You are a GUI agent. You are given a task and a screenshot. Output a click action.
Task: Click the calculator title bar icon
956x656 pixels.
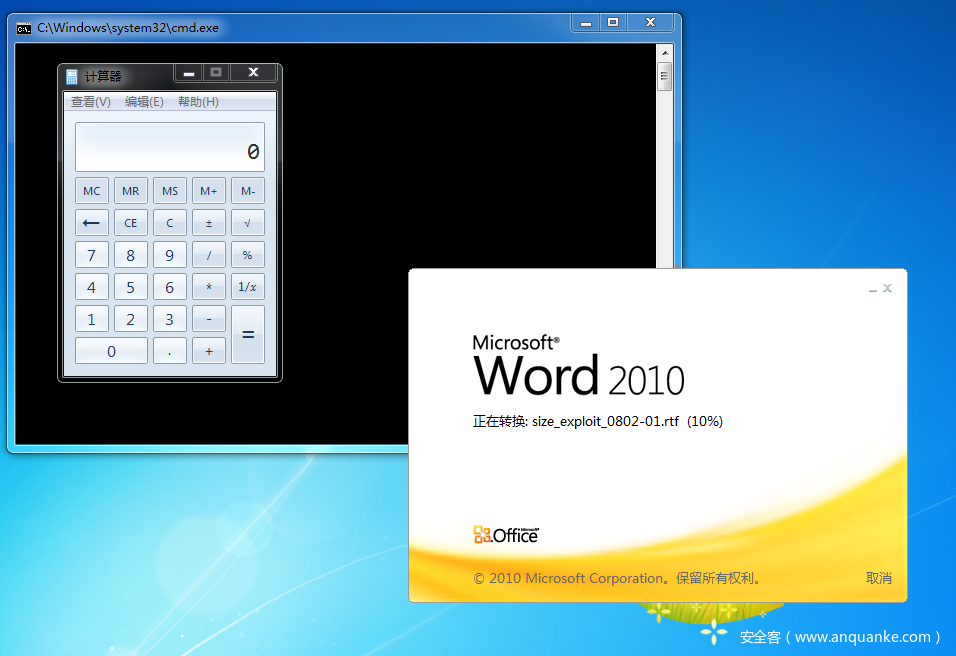coord(72,76)
